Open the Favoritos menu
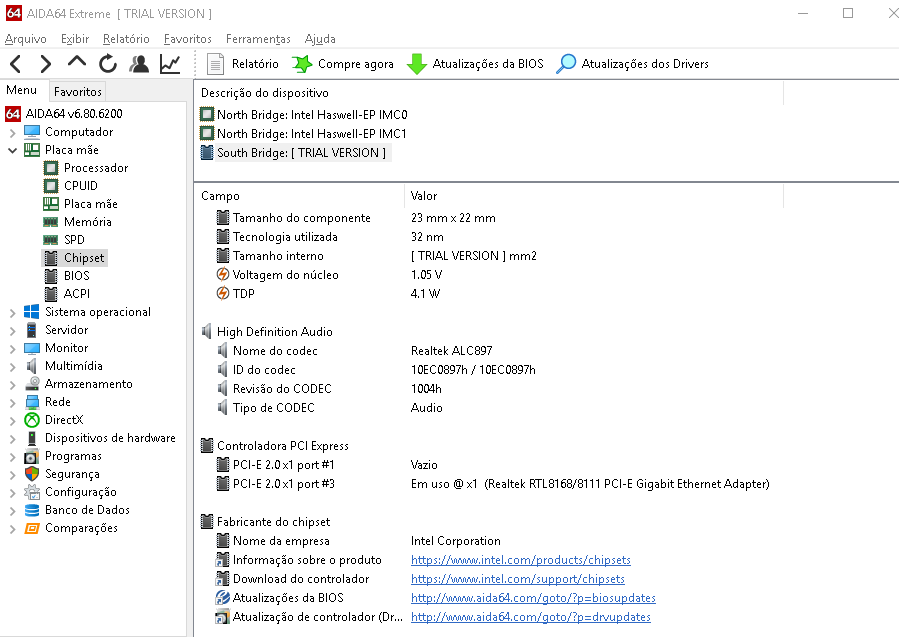Viewport: 899px width, 637px height. tap(187, 39)
